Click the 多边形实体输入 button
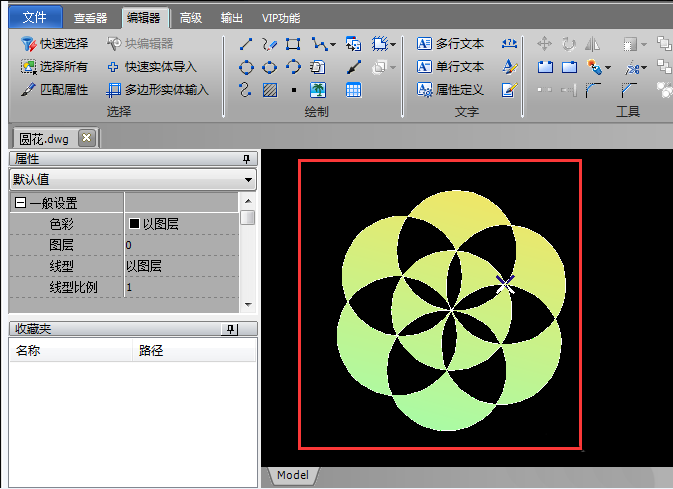This screenshot has width=673, height=489. 158,90
